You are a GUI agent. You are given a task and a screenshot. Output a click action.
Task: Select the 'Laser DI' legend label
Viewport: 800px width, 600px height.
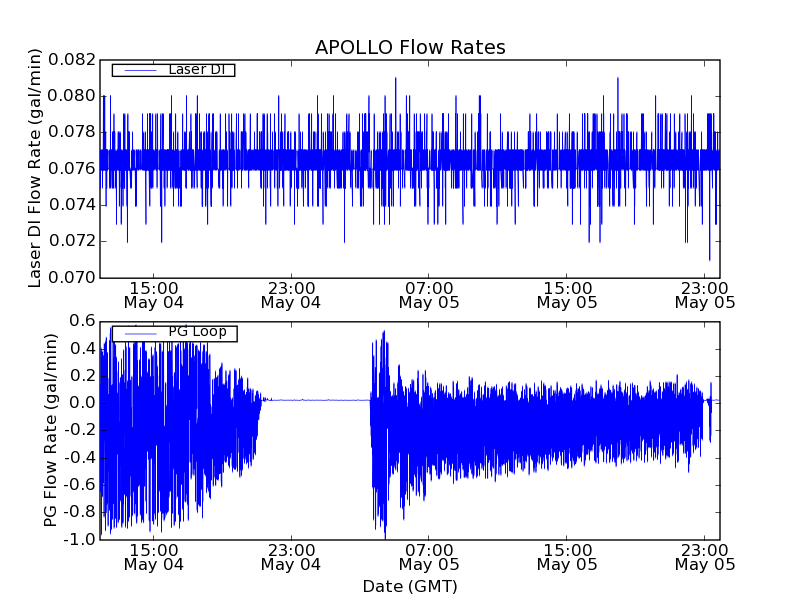196,70
